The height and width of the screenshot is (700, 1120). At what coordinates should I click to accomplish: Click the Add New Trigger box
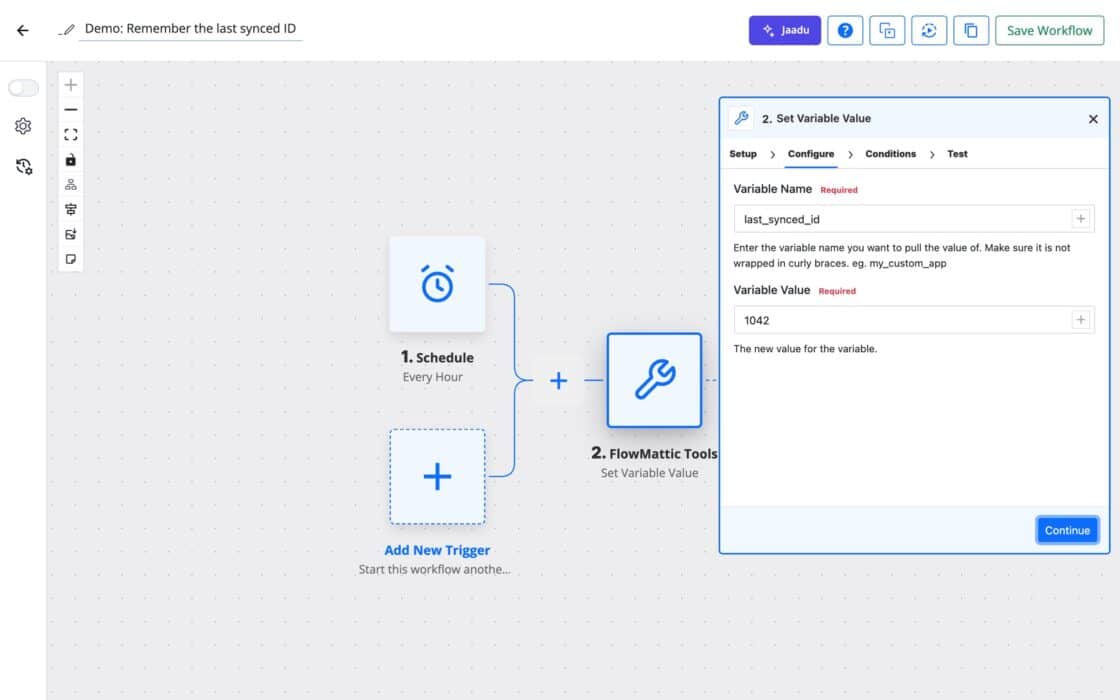[x=437, y=476]
